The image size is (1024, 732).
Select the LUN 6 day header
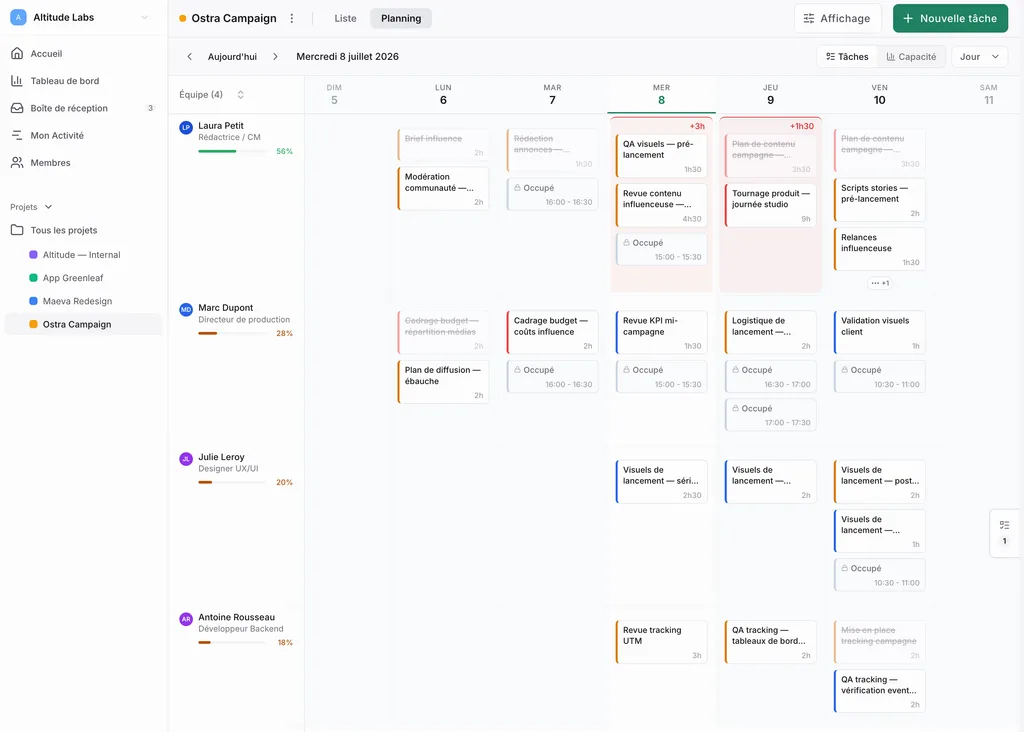pos(443,95)
